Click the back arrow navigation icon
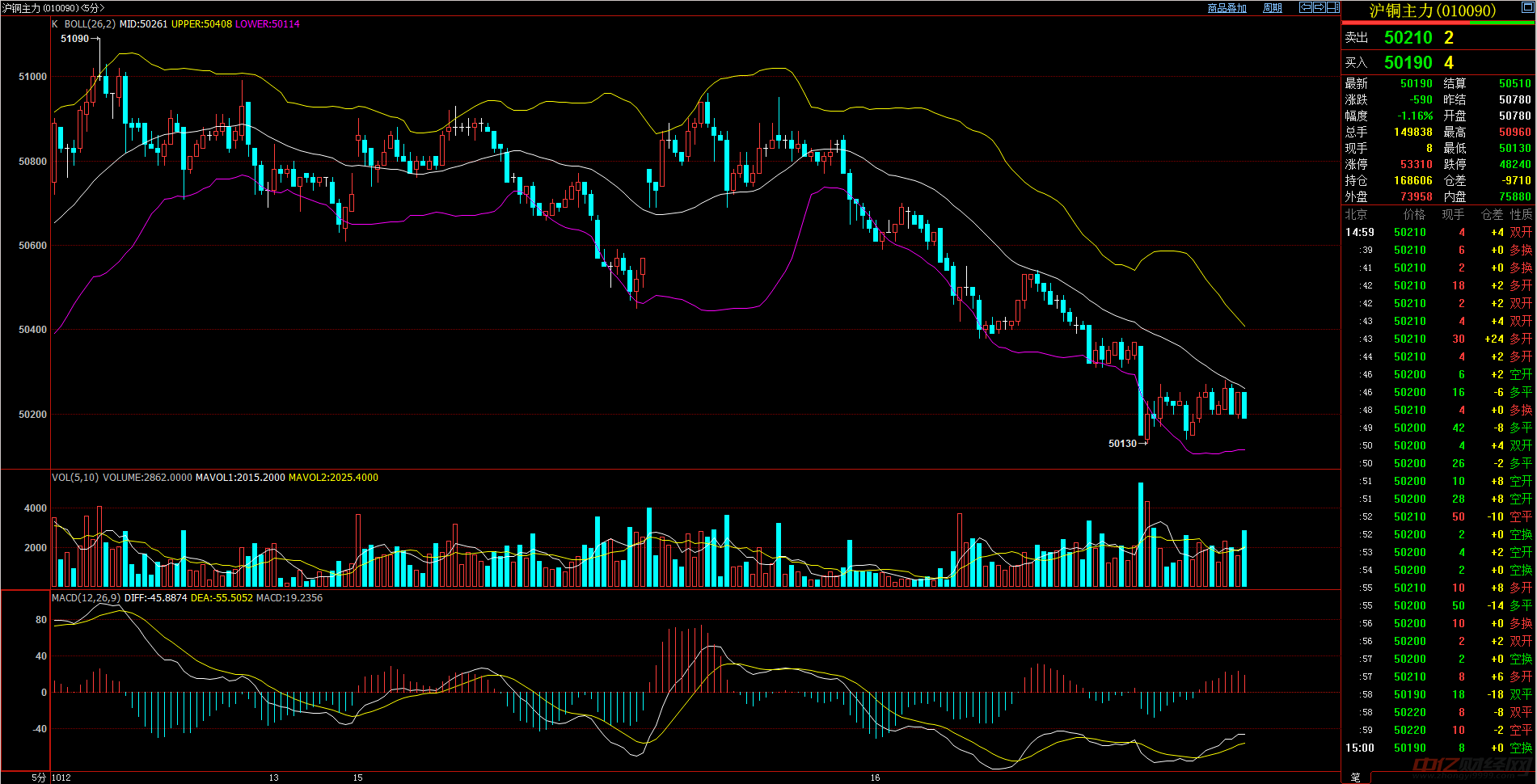 point(1306,7)
